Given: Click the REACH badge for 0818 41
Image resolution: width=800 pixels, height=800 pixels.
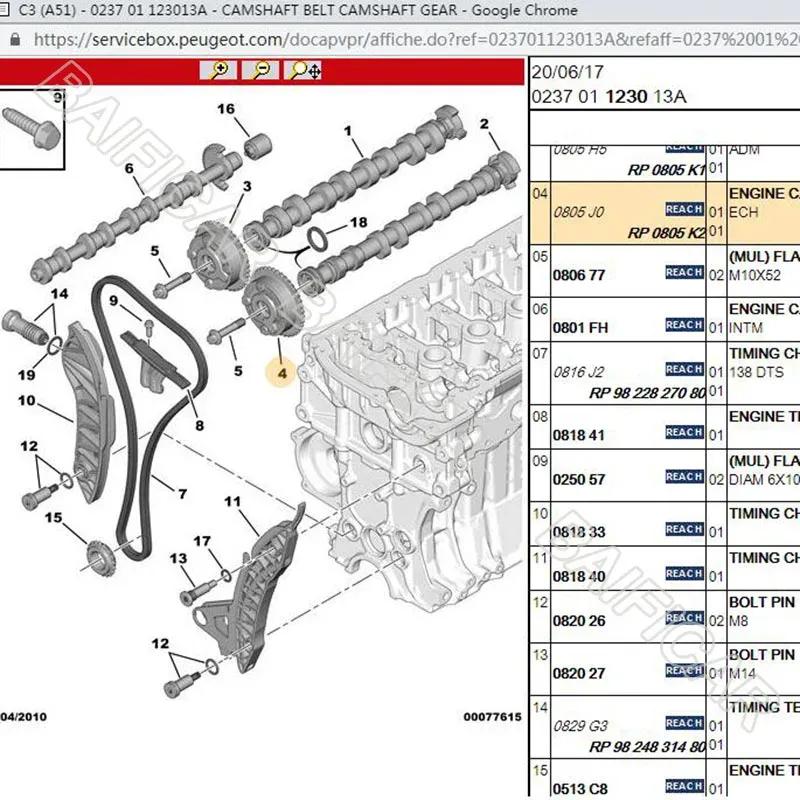Looking at the screenshot, I should (684, 432).
